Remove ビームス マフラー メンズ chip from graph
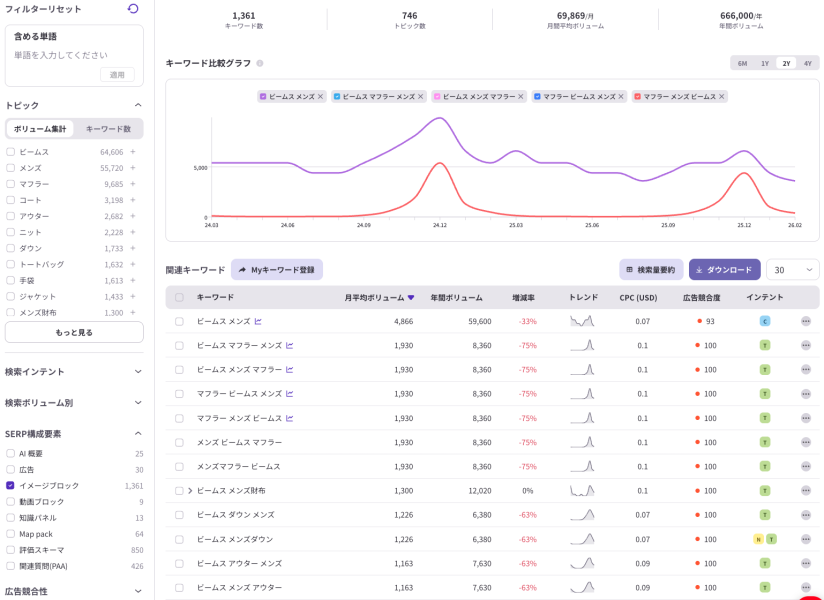Screen dimensions: 824x600 420,97
